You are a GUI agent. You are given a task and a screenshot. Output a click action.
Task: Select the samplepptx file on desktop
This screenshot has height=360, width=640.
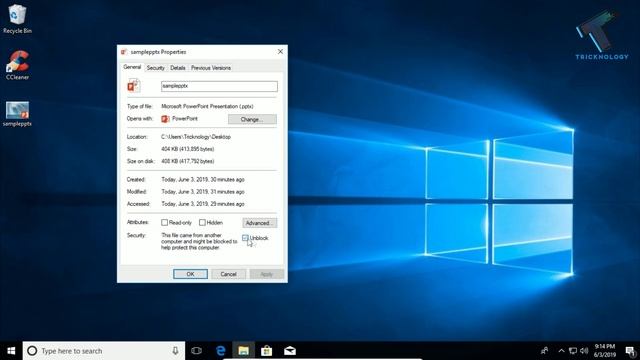17,114
